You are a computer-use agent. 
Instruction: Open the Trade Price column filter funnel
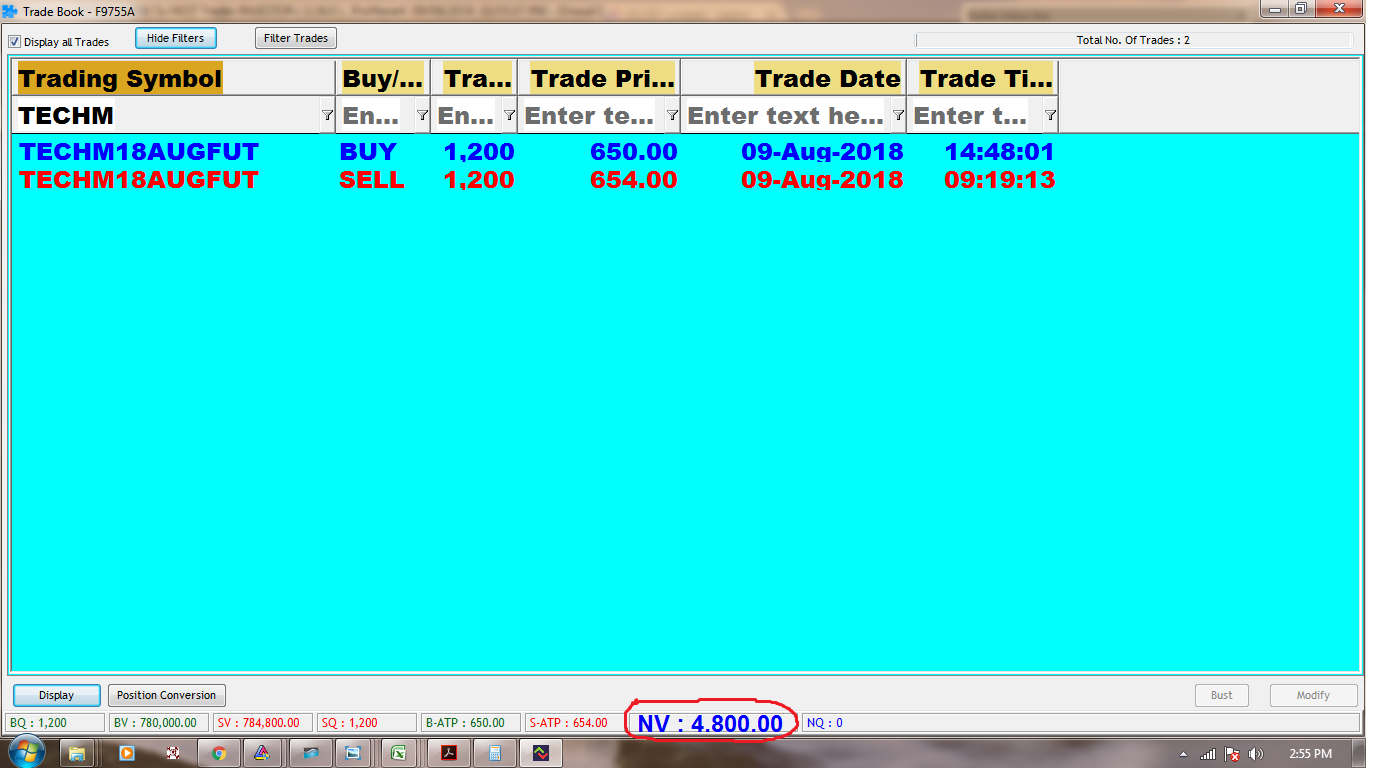(672, 116)
